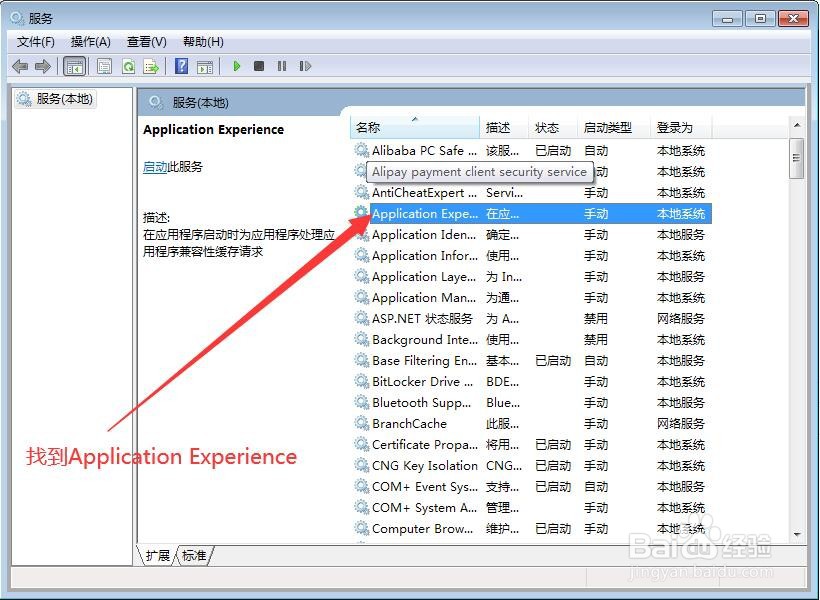
Task: Toggle the console tree pane icon
Action: pos(75,66)
